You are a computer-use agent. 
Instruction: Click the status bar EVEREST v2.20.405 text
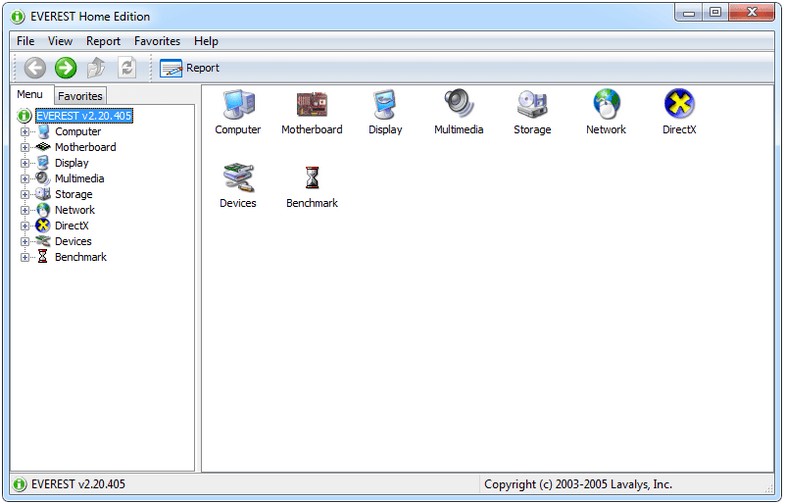[x=78, y=484]
